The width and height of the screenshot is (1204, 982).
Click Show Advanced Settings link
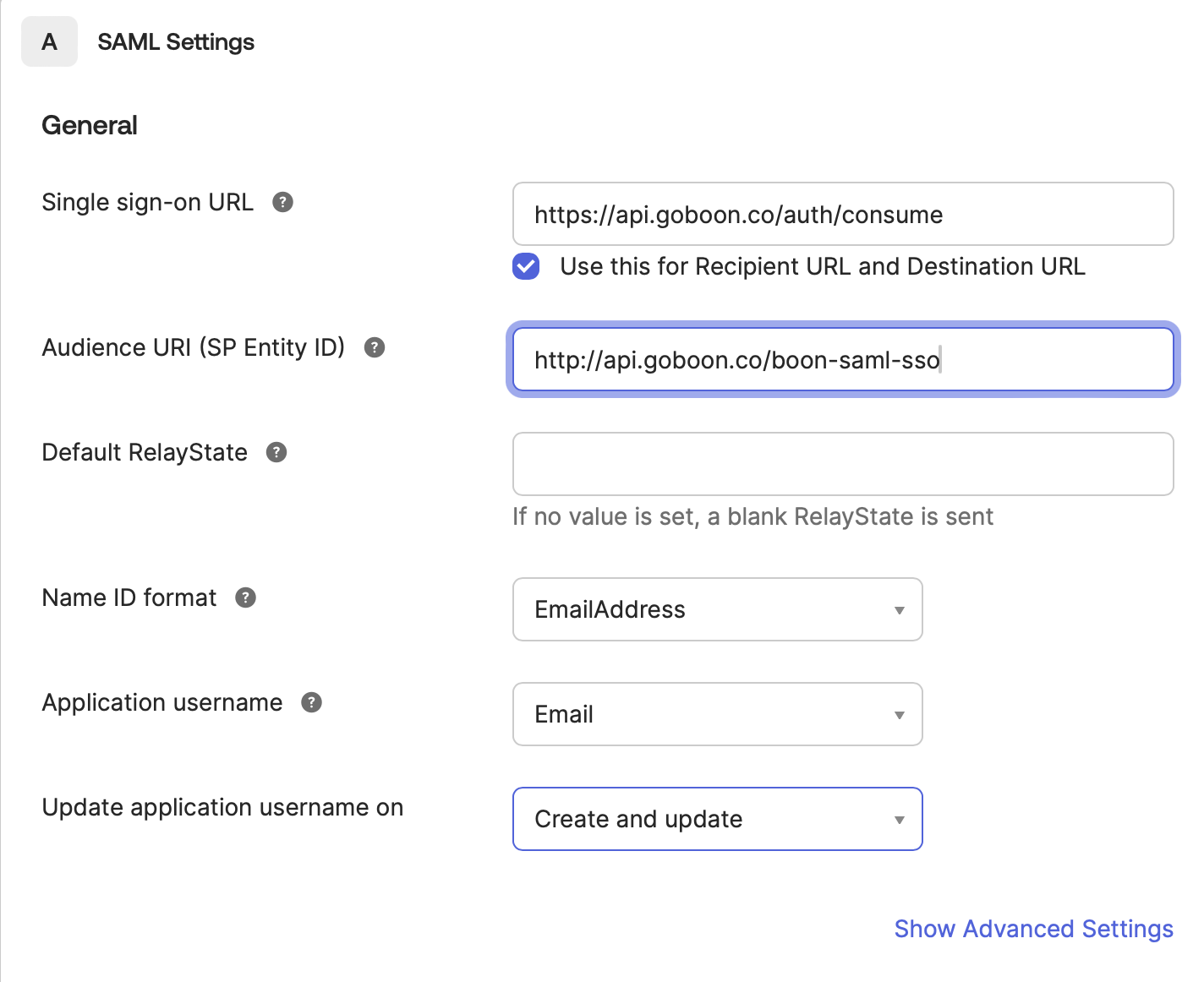tap(1033, 929)
